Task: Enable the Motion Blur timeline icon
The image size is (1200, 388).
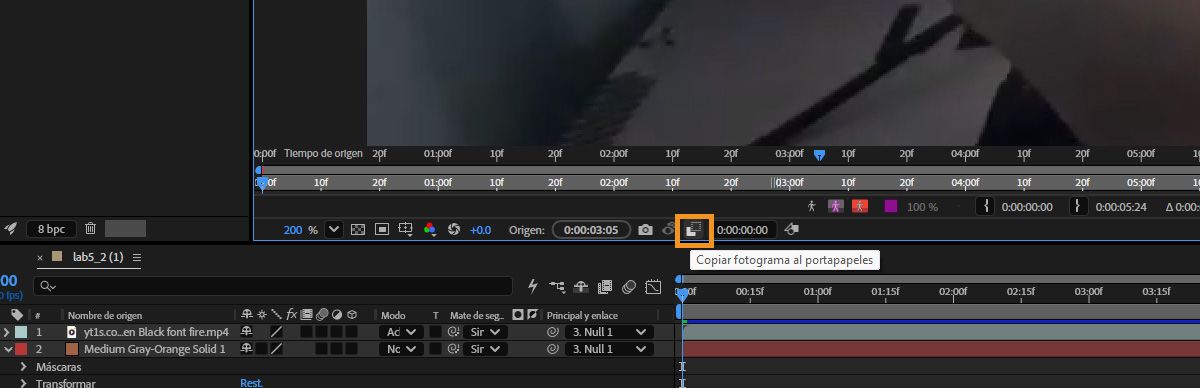Action: point(629,287)
